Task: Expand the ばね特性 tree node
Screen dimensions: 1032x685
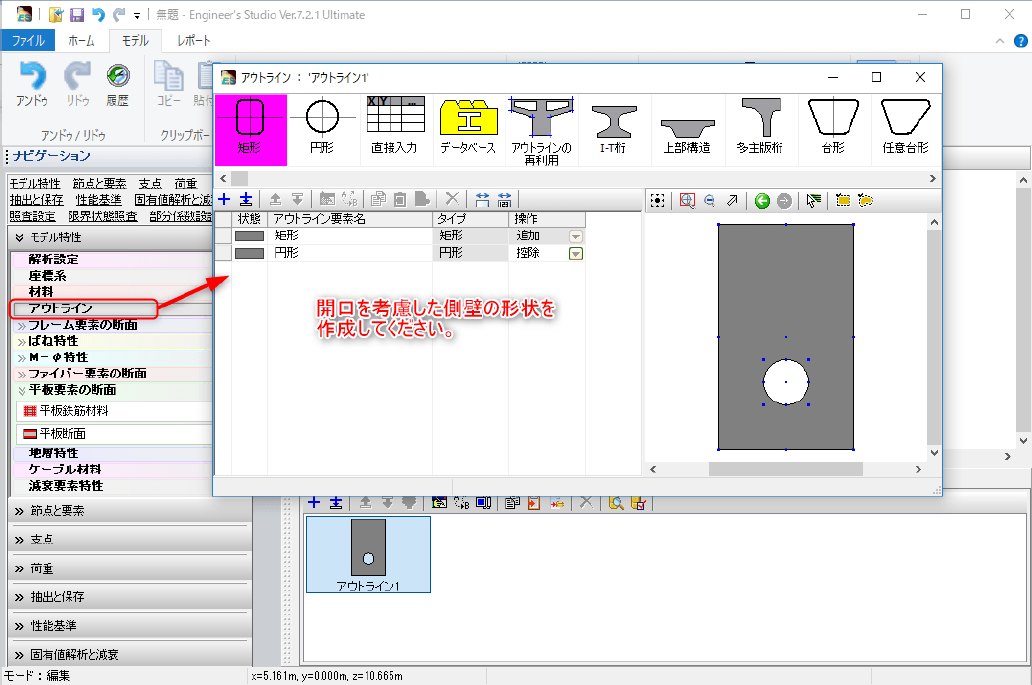Action: tap(22, 342)
